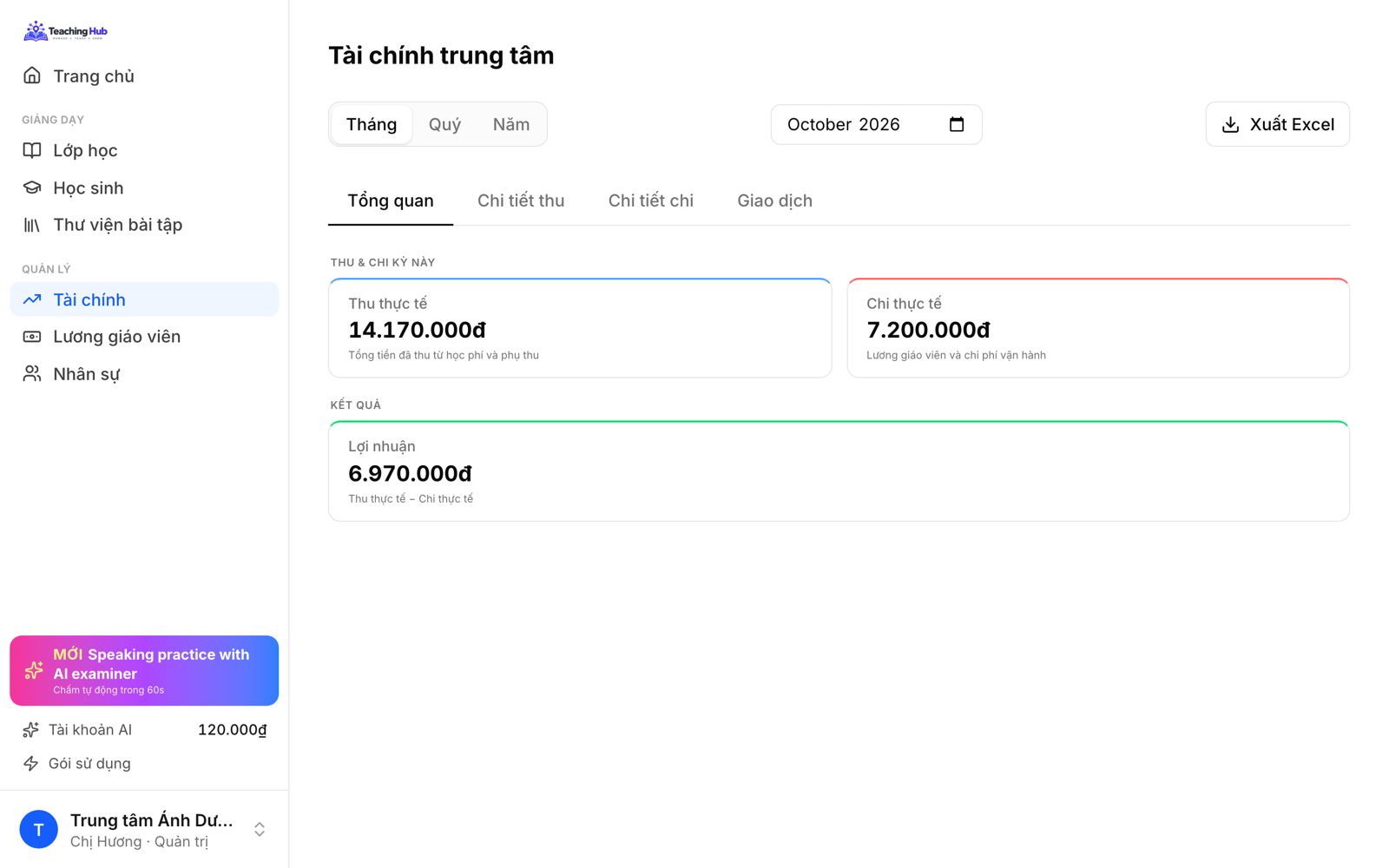Click the Thu thực tế 14.170.000đ card
1389x868 pixels.
(x=580, y=328)
